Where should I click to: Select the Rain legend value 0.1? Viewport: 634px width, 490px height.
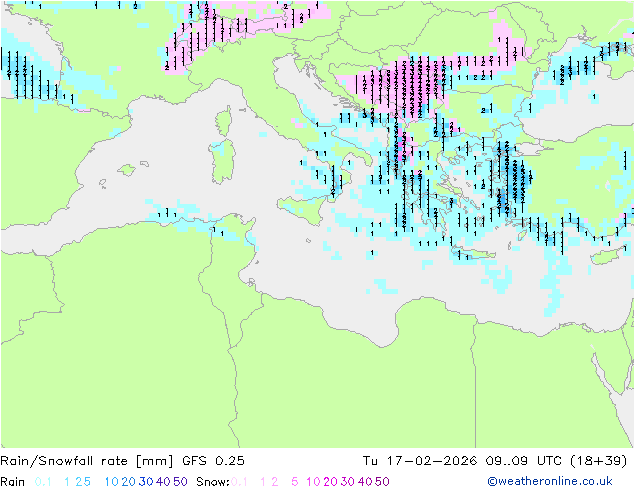(43, 482)
